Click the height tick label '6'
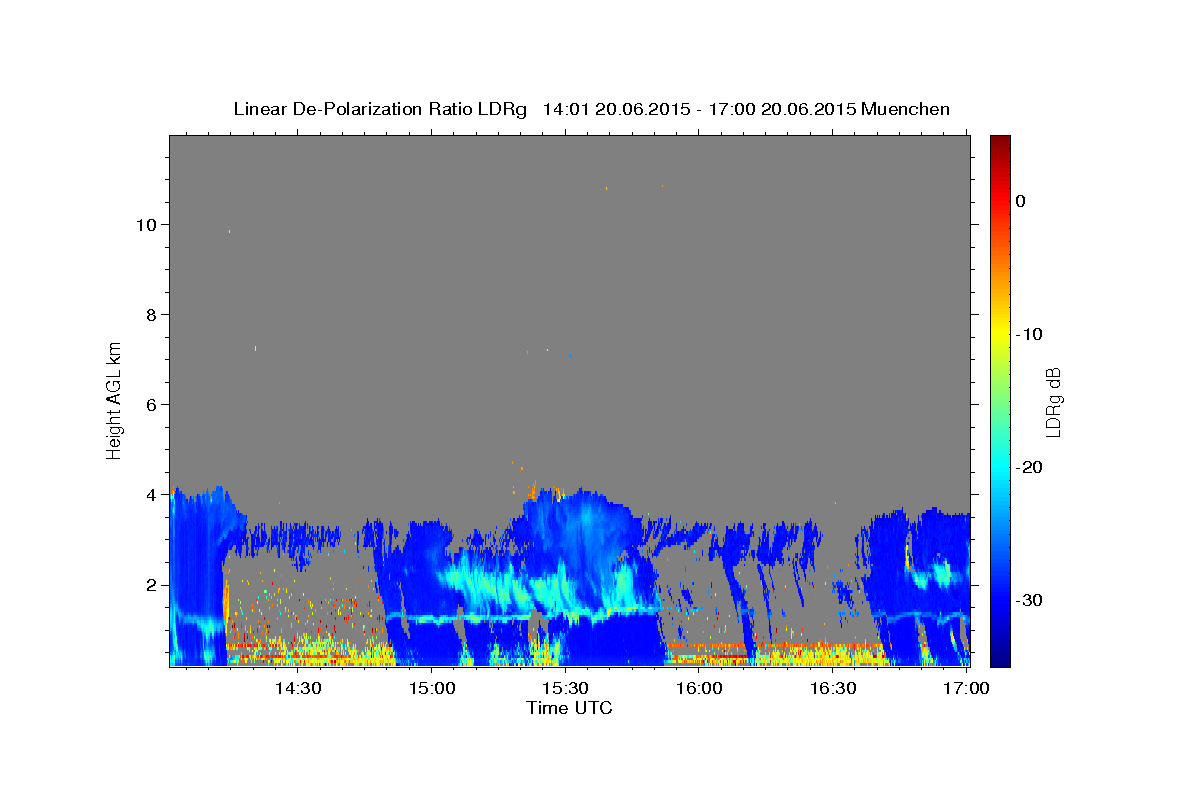 click(x=152, y=404)
